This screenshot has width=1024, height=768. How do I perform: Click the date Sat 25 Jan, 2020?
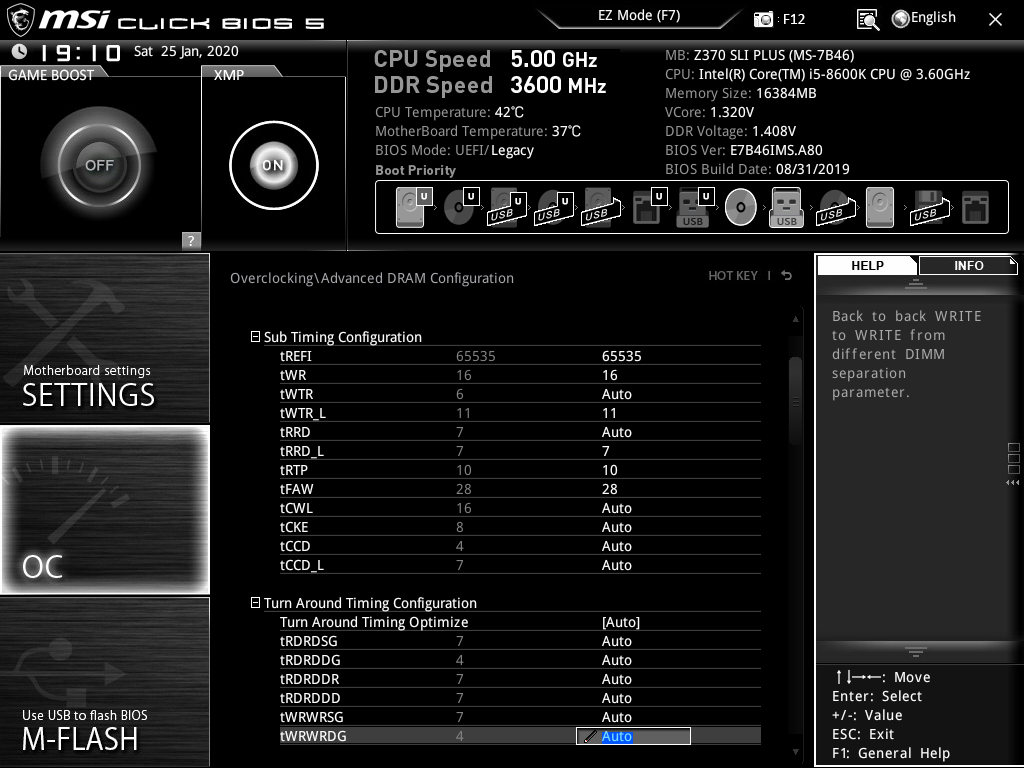click(186, 51)
